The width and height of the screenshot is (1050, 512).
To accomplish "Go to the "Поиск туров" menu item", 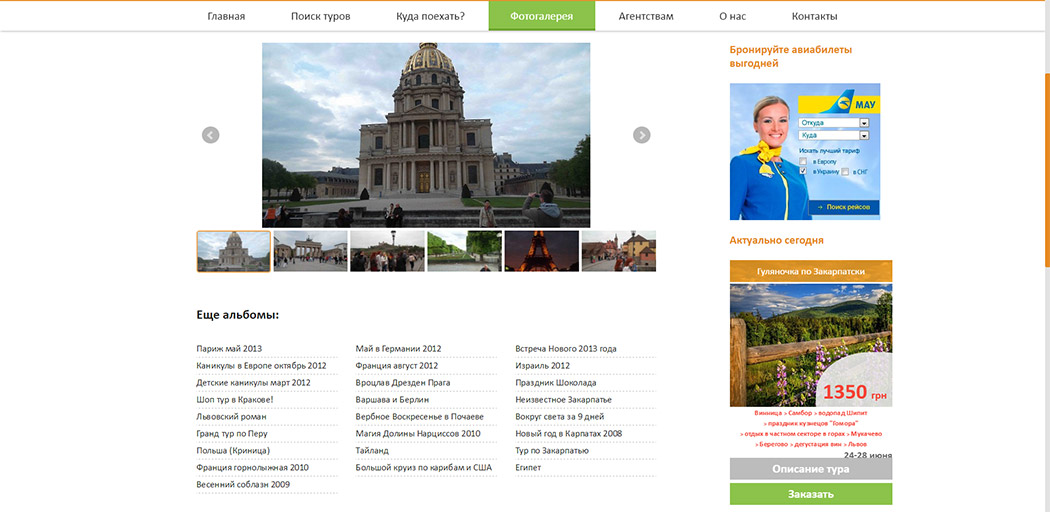I will point(320,16).
